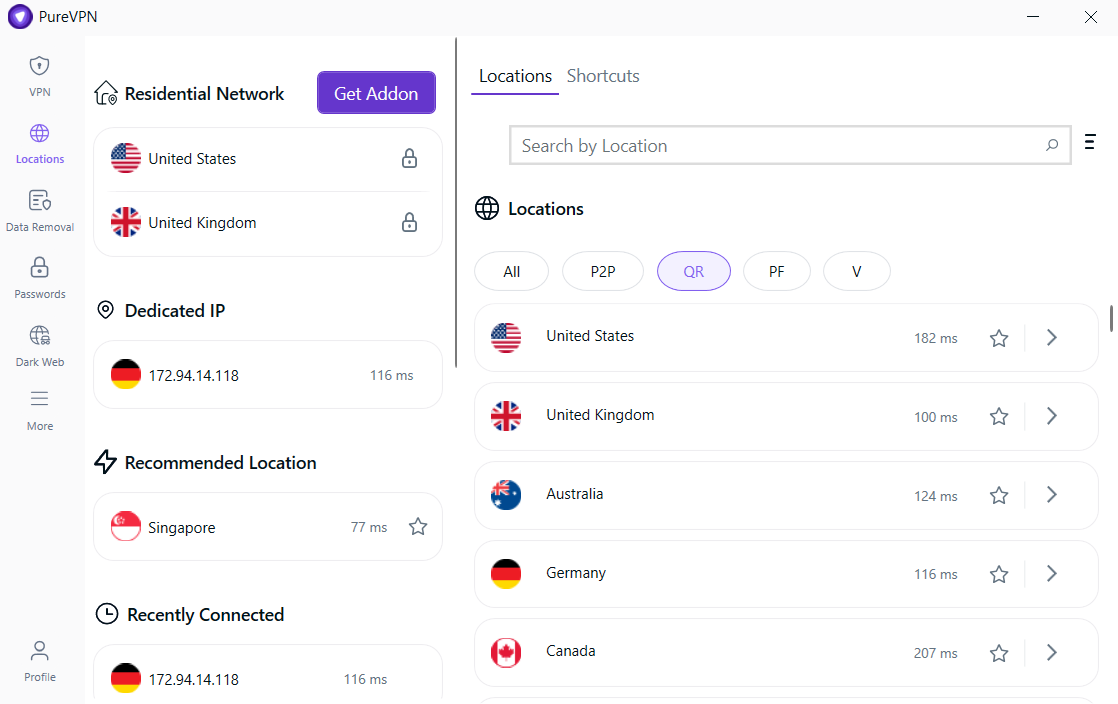The image size is (1118, 704).
Task: Connect to Dedicated IP 172.94.14.118
Action: pyautogui.click(x=267, y=374)
